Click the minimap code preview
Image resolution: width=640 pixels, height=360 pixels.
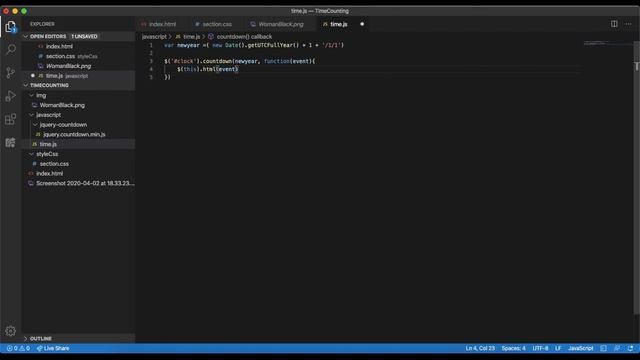pos(596,43)
